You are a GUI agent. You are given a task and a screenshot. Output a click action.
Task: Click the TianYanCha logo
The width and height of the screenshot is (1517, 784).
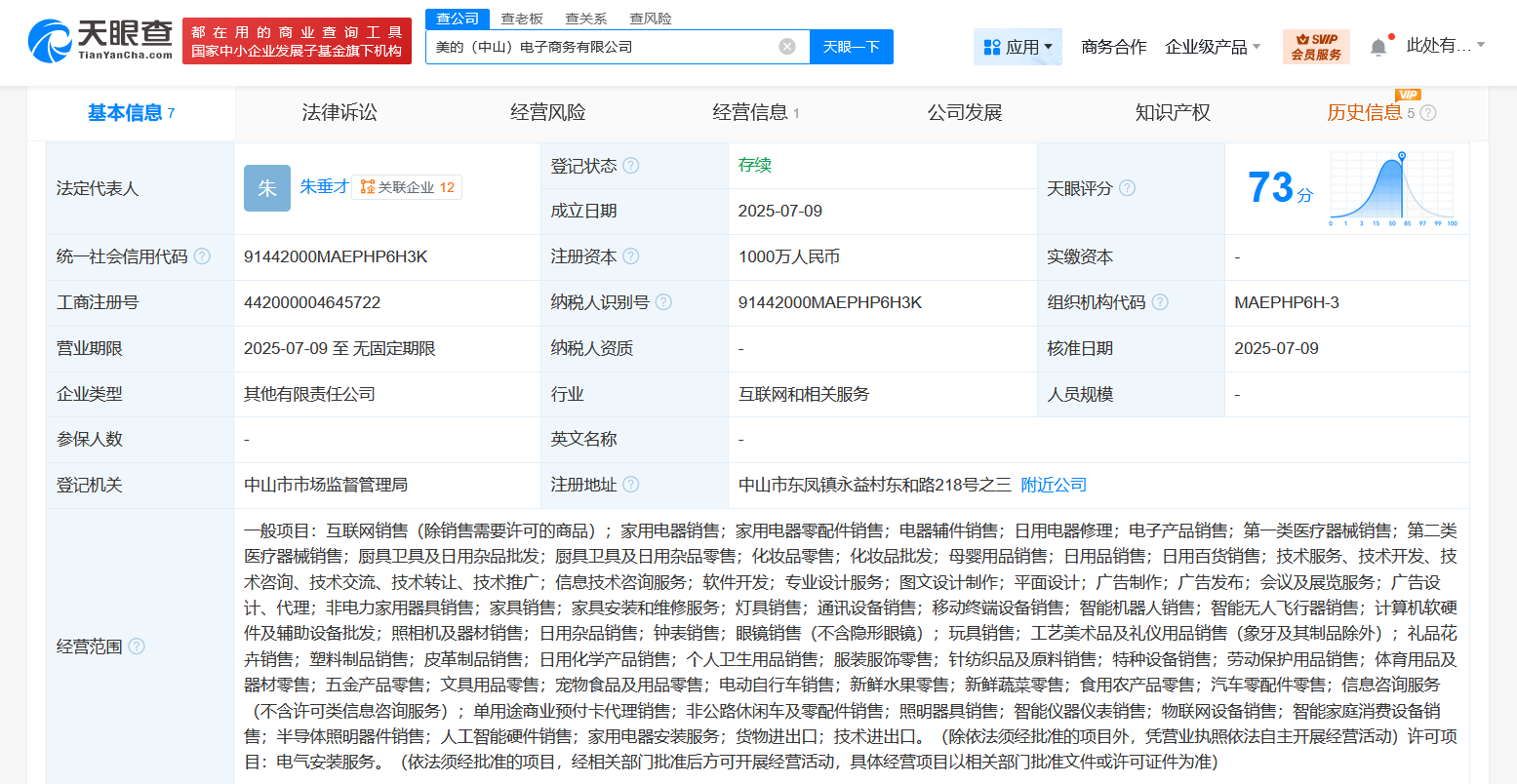coord(100,41)
